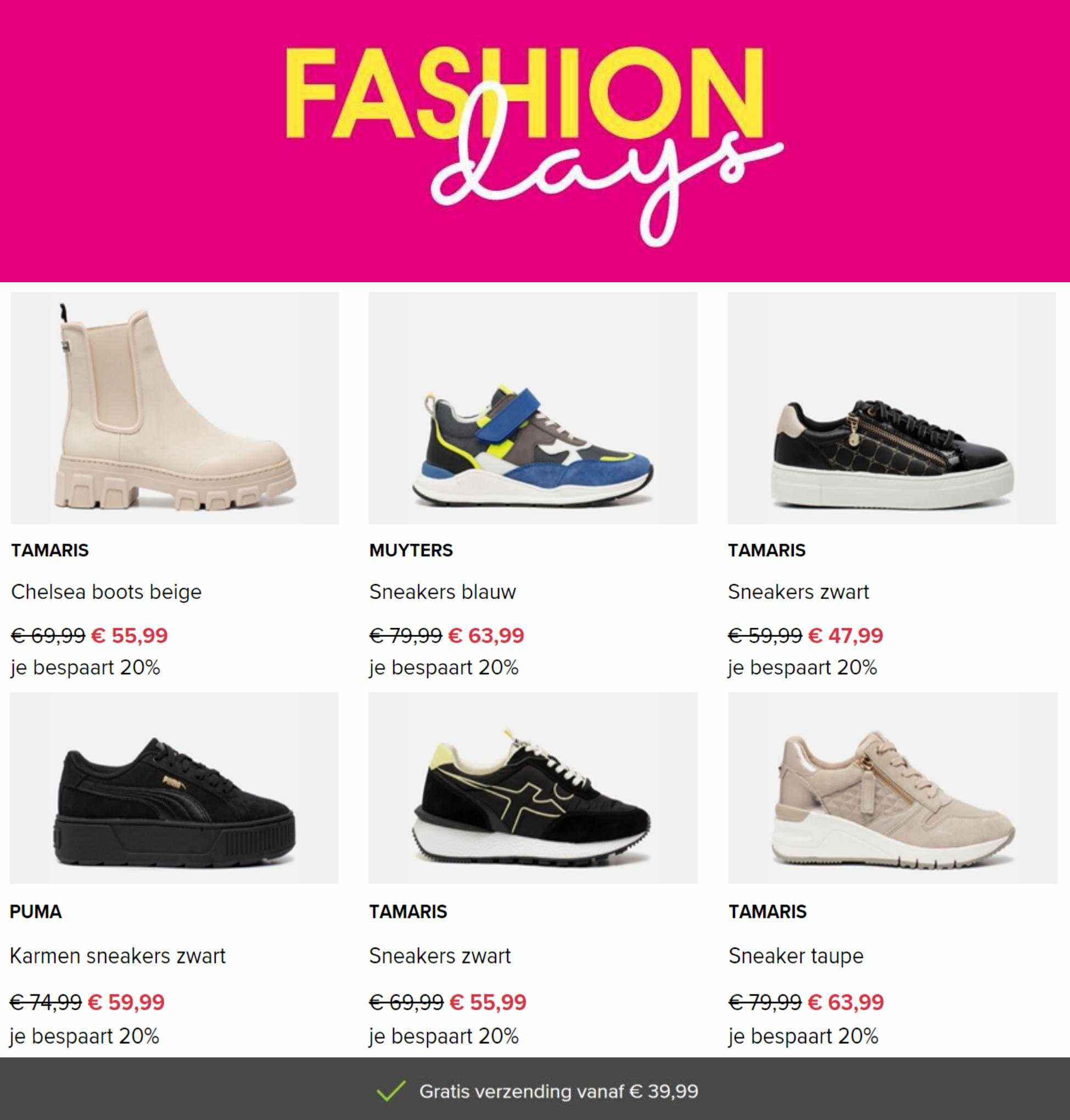
Task: Click the green checkmark icon
Action: (391, 1091)
